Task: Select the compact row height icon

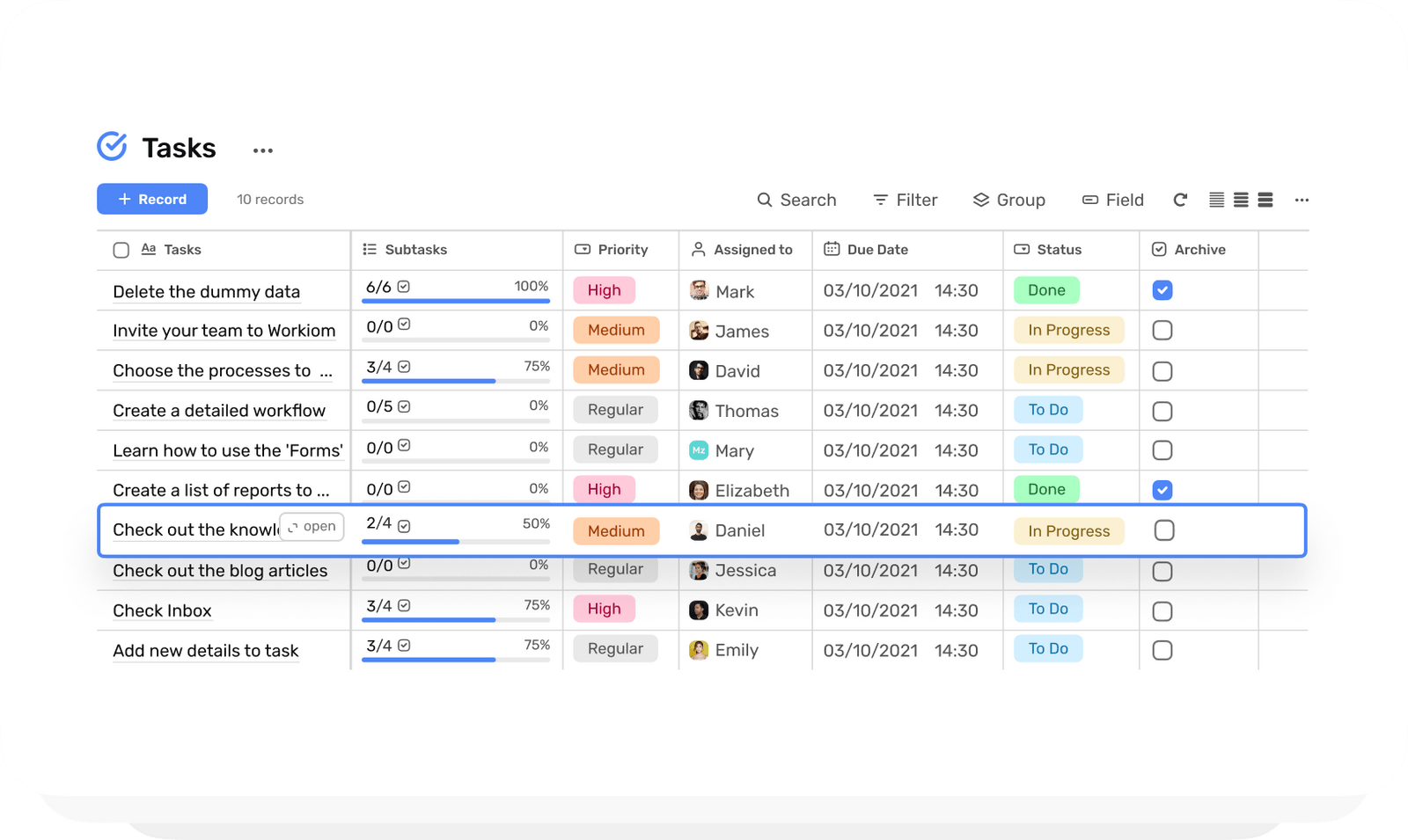Action: [1217, 200]
